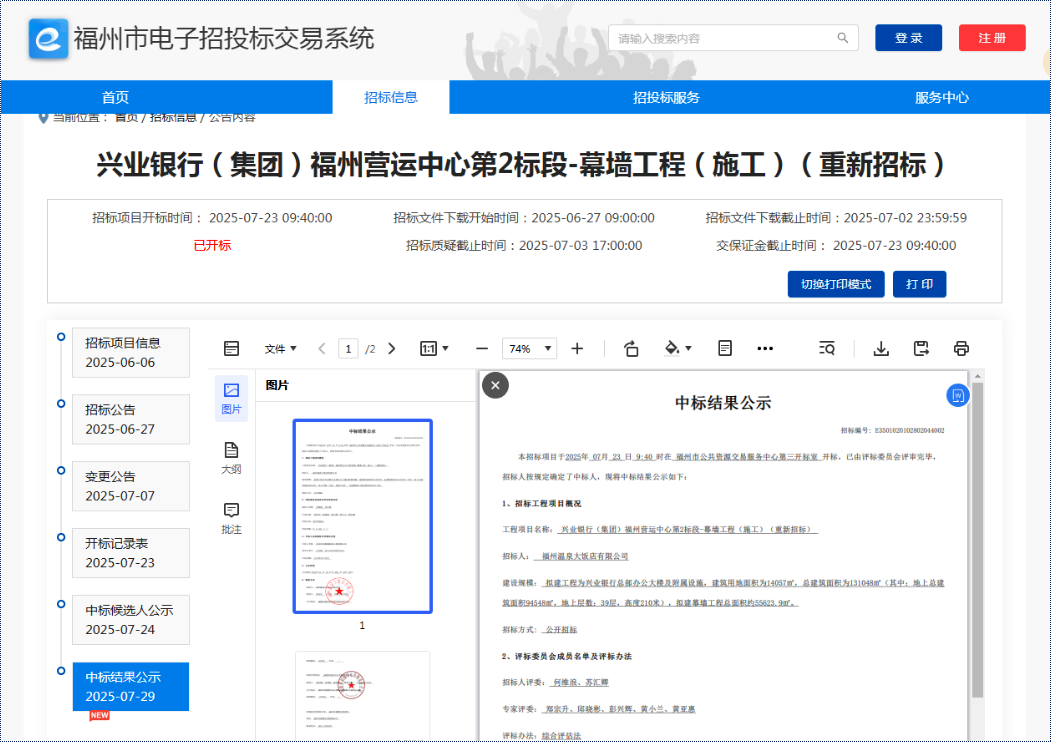1052x743 pixels.
Task: Open the find in document icon
Action: point(827,348)
